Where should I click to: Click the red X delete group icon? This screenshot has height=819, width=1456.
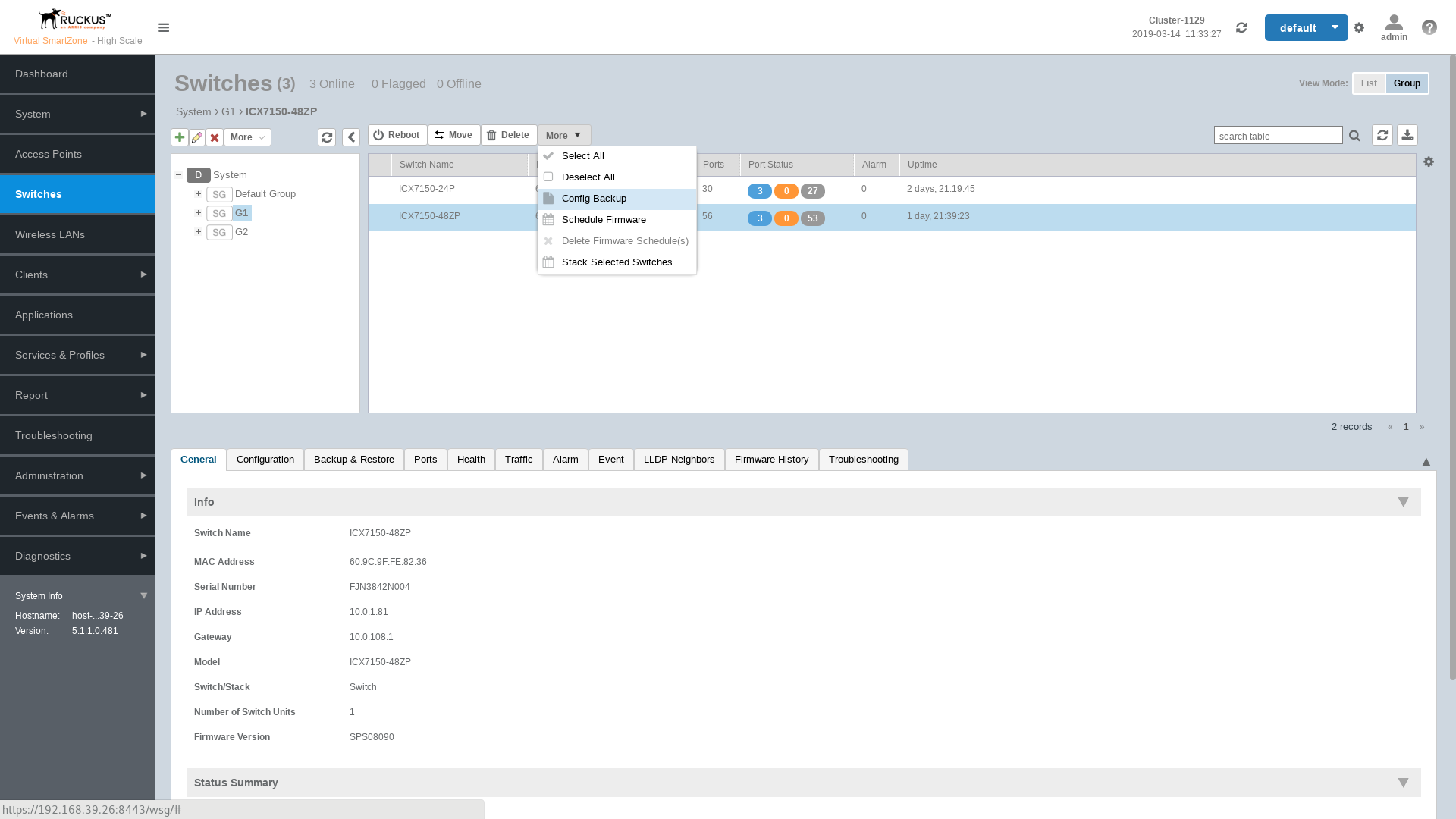point(215,137)
